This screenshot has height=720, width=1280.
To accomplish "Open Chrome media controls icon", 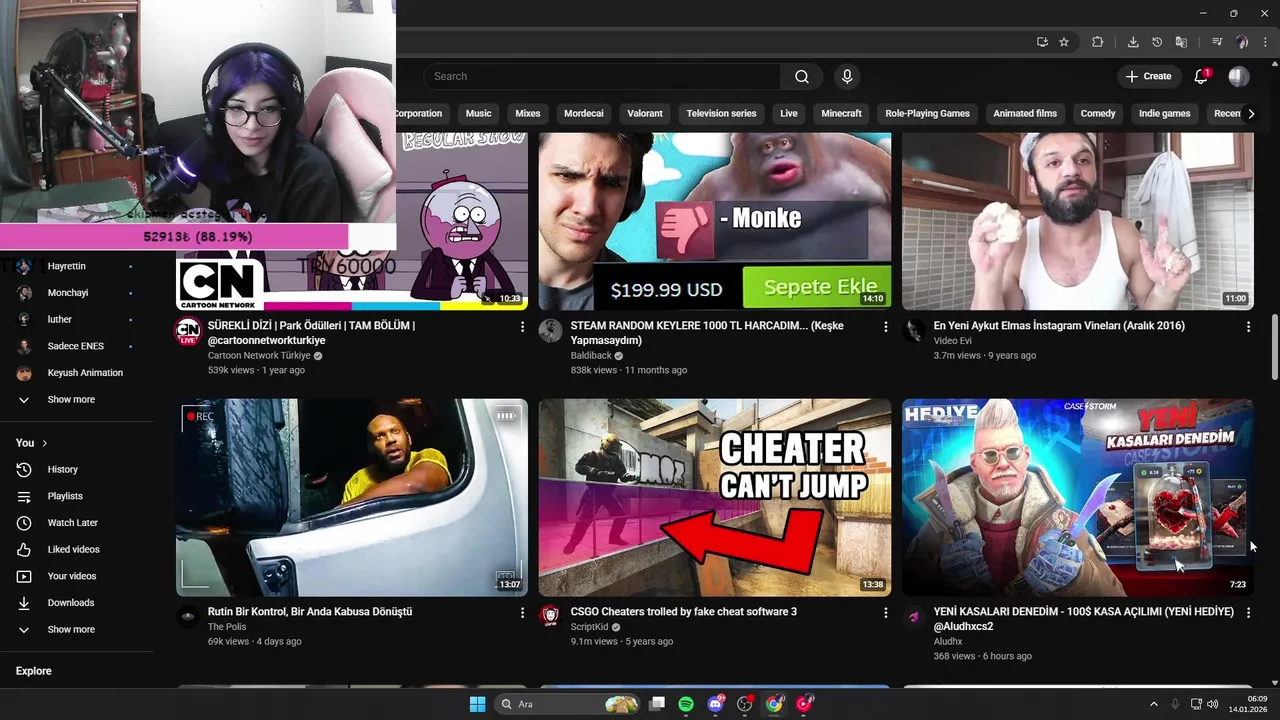I will (1217, 42).
